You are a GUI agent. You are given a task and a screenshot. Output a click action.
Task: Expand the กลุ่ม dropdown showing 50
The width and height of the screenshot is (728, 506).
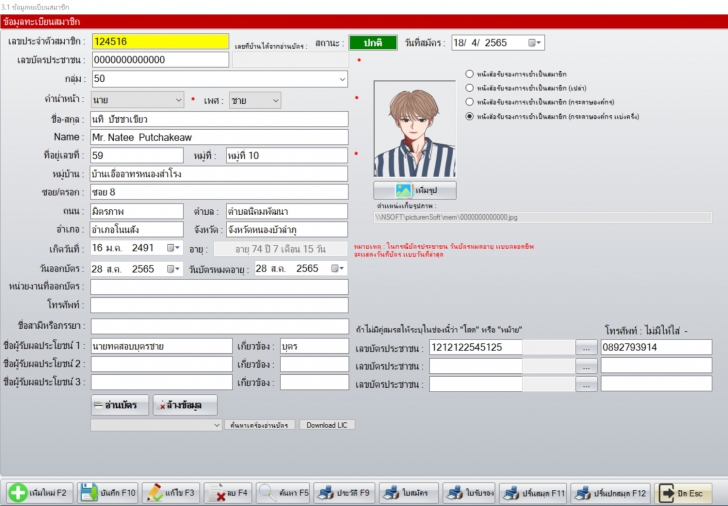click(341, 78)
